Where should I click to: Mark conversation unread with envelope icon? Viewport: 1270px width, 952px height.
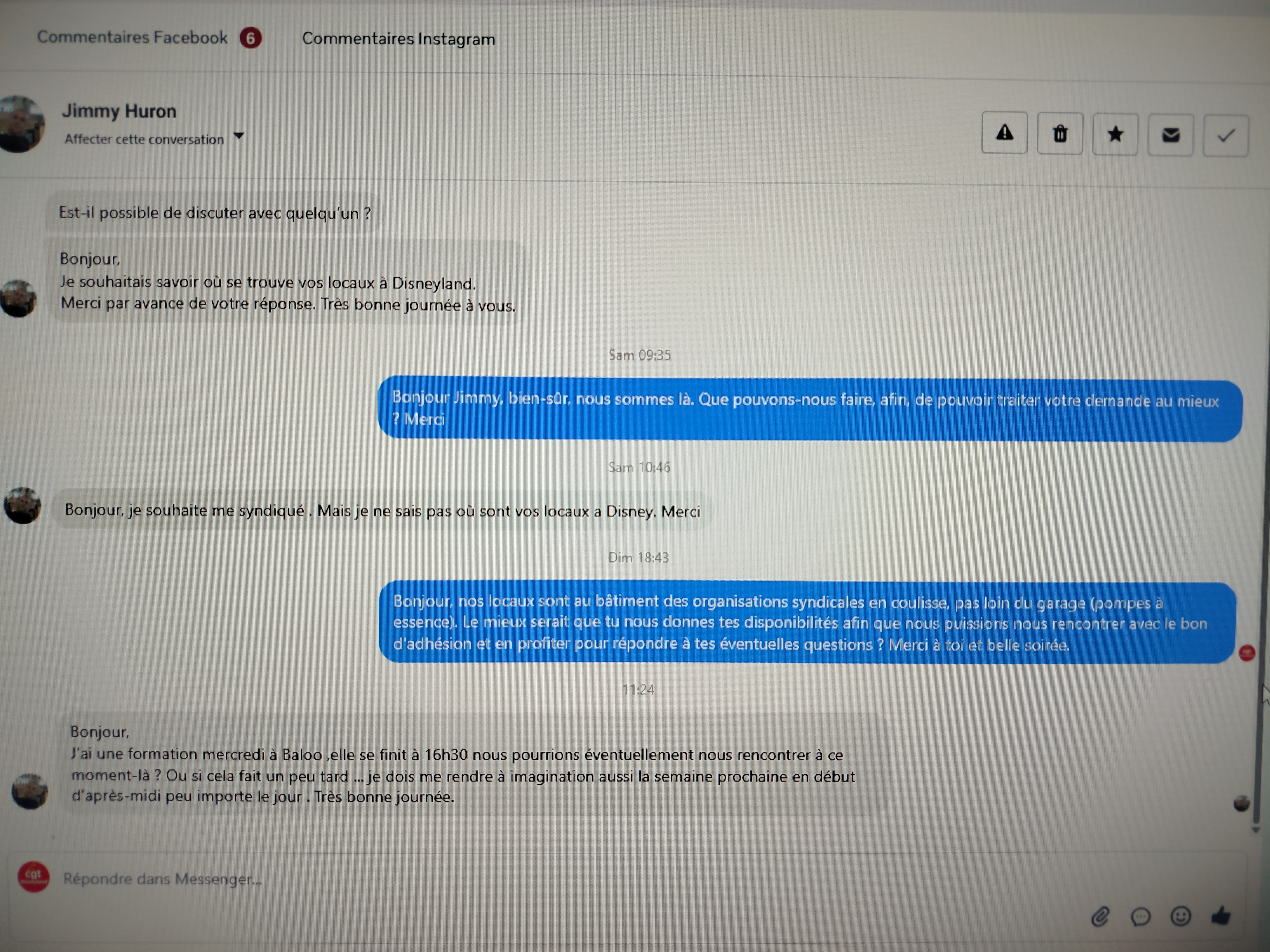[x=1171, y=135]
